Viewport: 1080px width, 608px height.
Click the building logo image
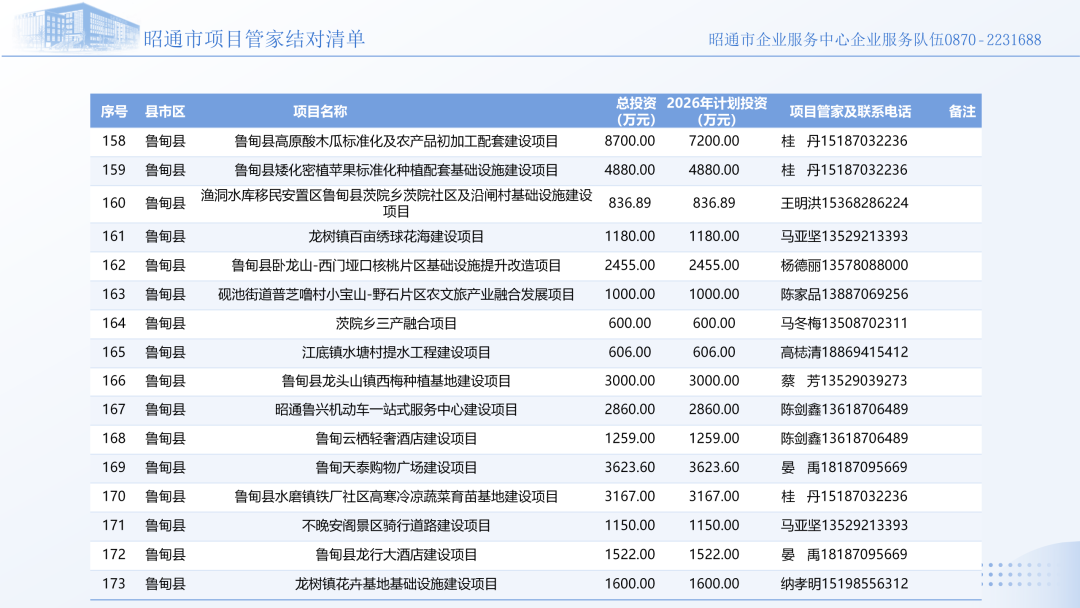point(77,28)
